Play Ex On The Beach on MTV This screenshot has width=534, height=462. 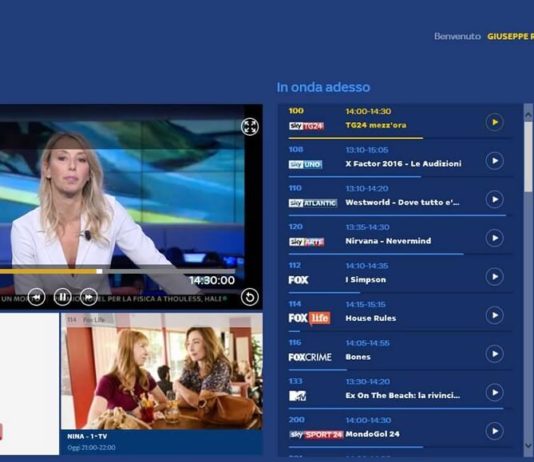(x=494, y=393)
